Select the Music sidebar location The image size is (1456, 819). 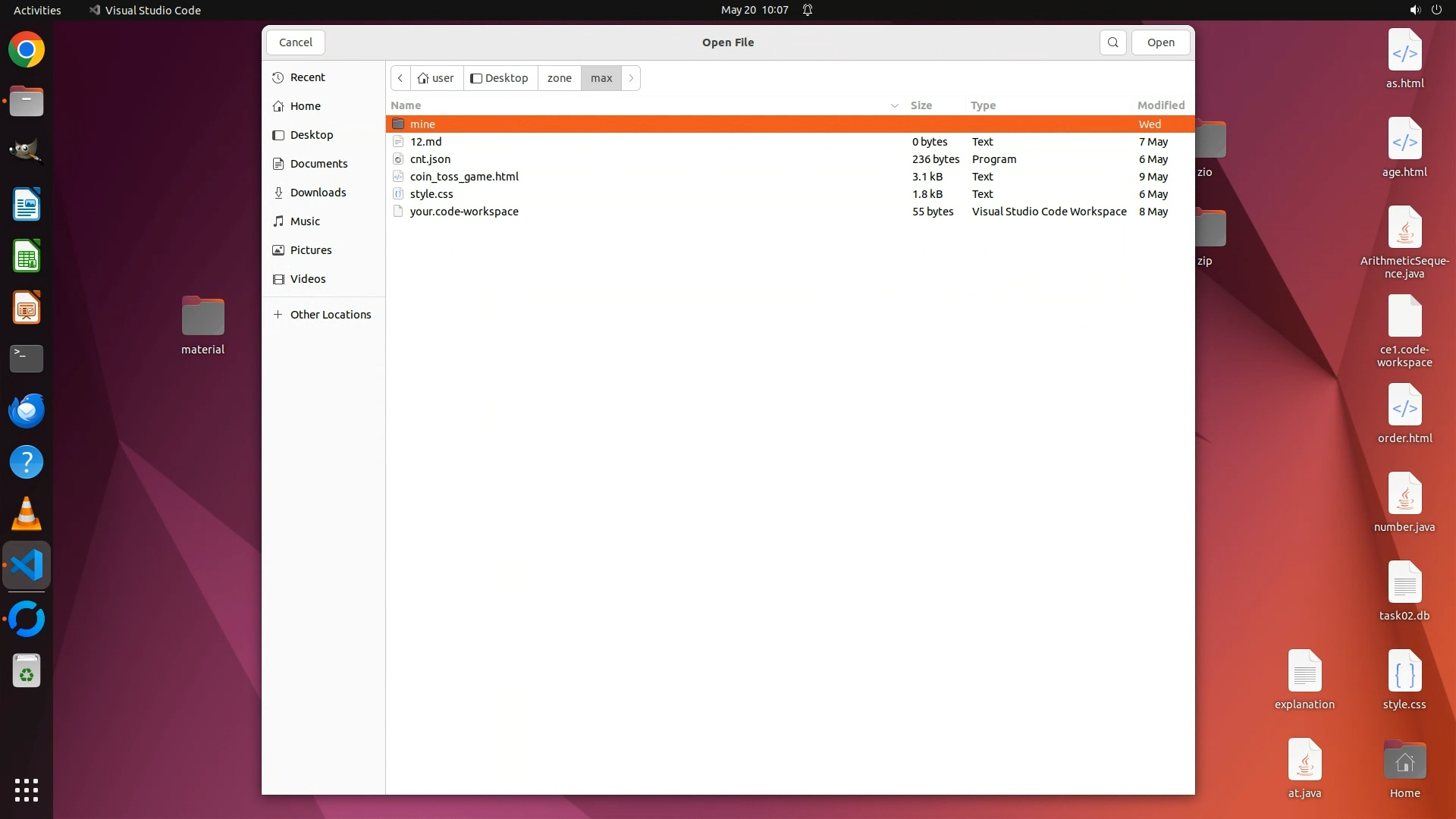(x=305, y=221)
